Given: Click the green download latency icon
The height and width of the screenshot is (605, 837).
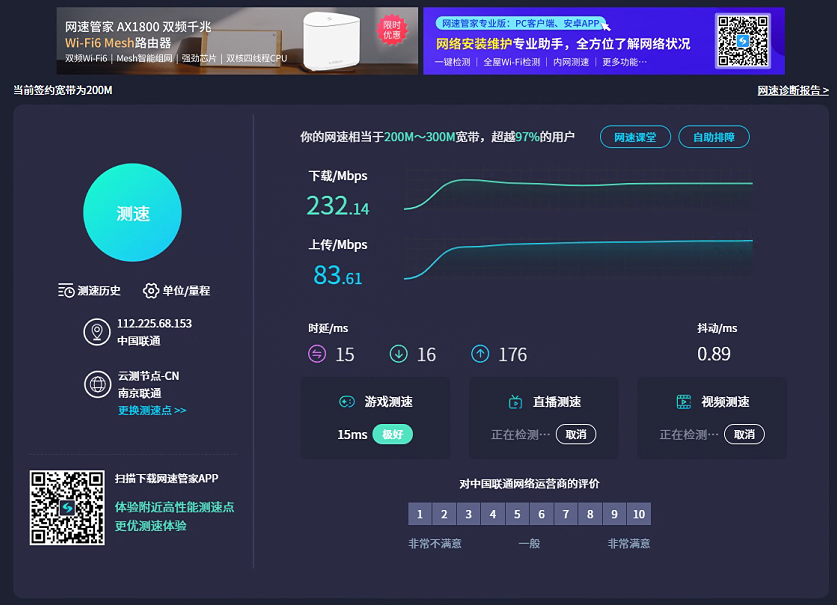Looking at the screenshot, I should 399,353.
